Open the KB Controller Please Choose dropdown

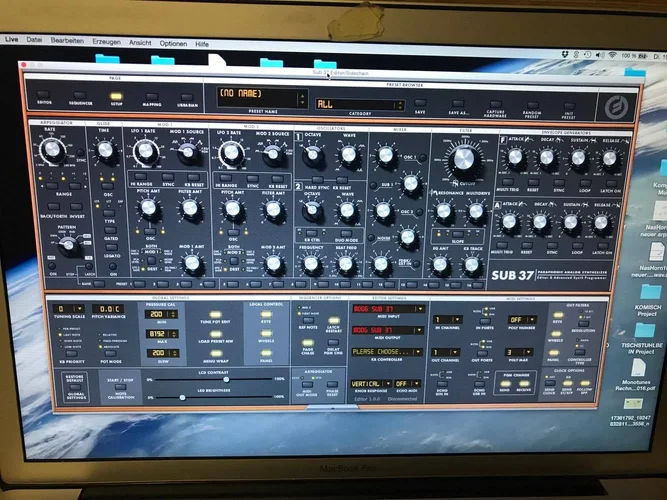coord(387,352)
